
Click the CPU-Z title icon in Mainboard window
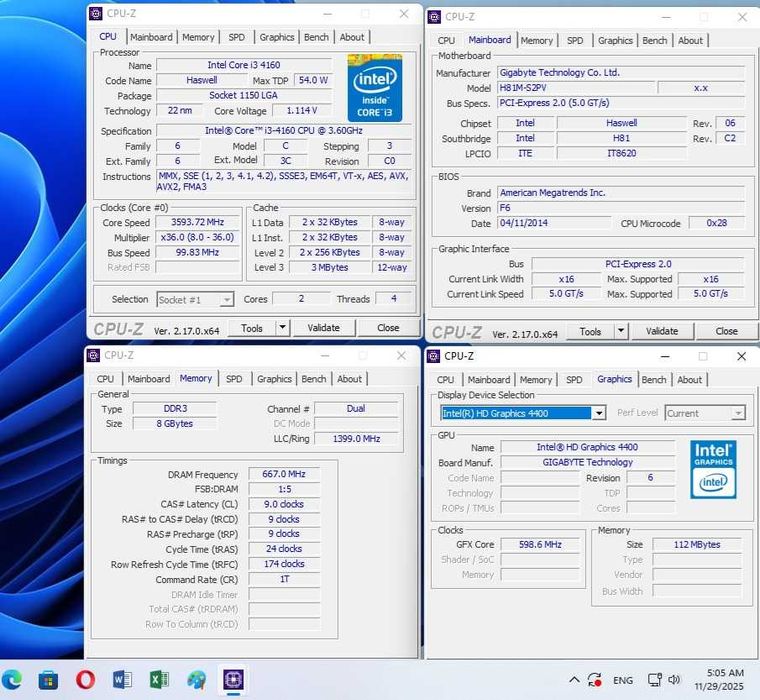click(x=434, y=17)
